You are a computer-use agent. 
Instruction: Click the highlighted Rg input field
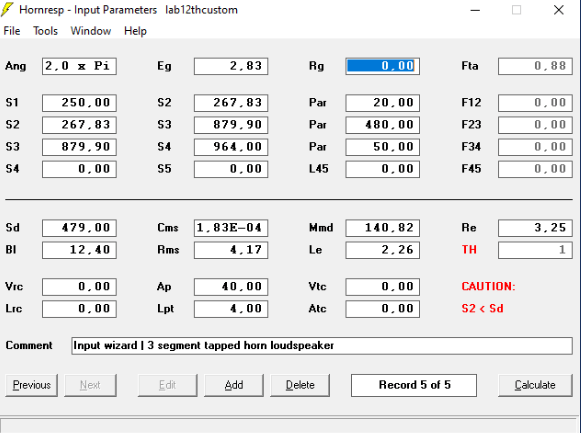(x=383, y=66)
